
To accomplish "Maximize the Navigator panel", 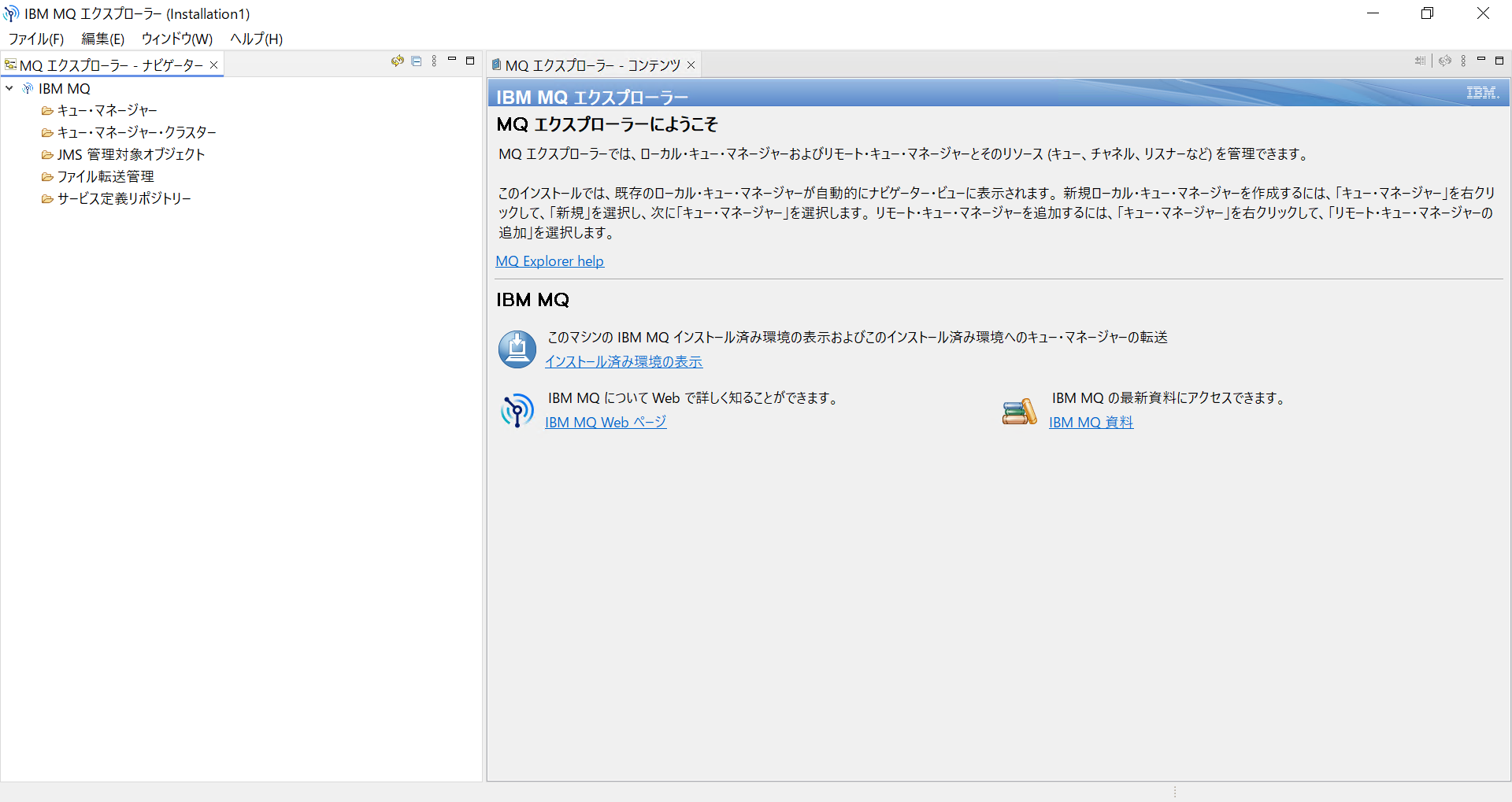I will pyautogui.click(x=470, y=61).
